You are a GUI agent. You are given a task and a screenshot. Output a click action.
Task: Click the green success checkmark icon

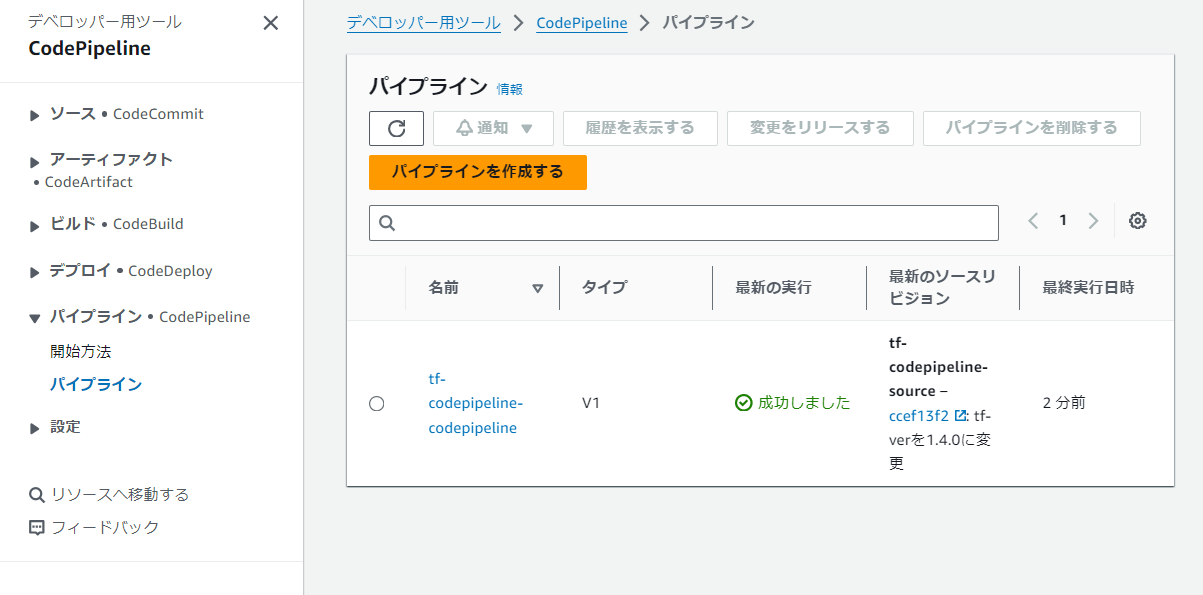pos(743,403)
